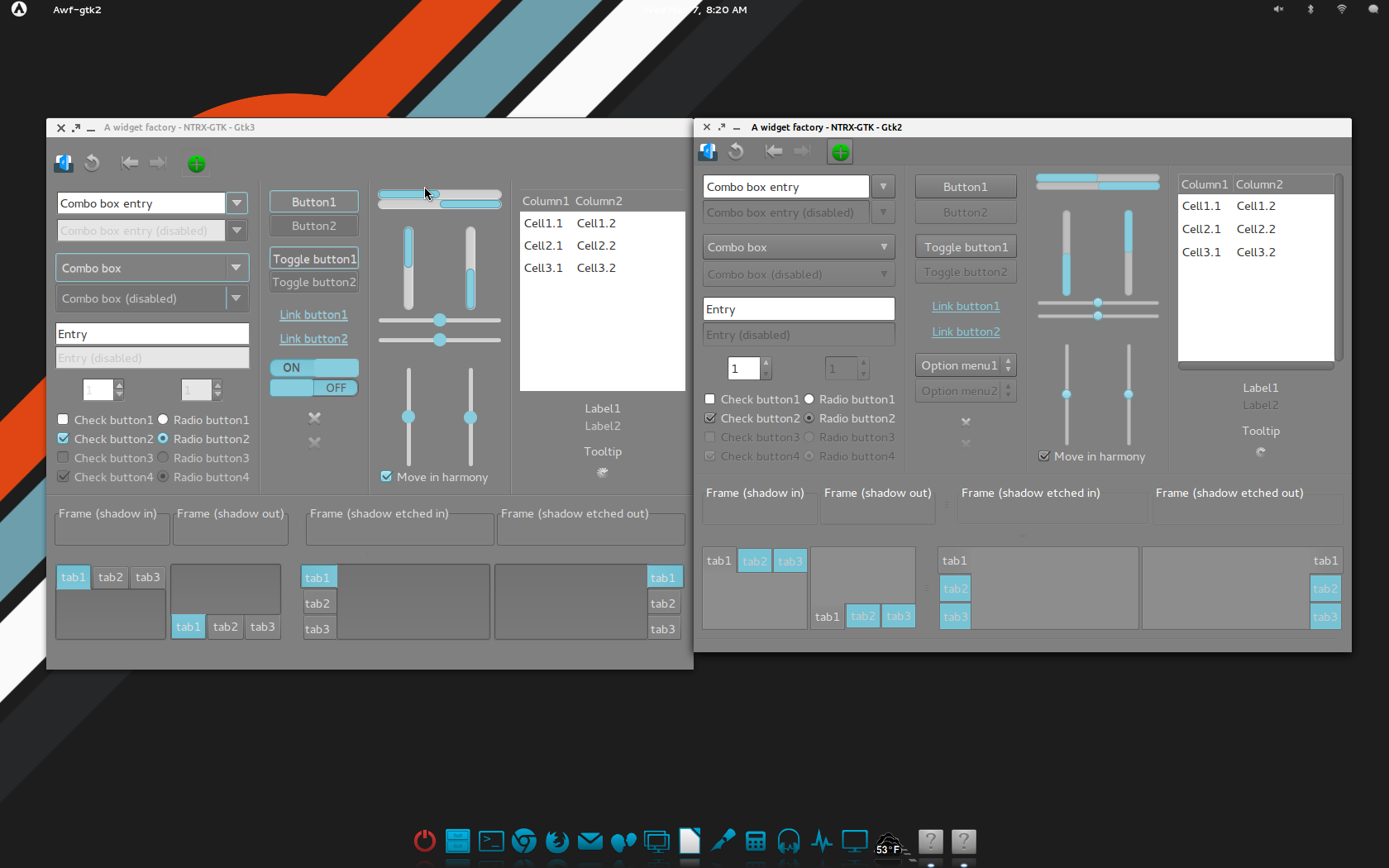The height and width of the screenshot is (868, 1389).
Task: Open the calculator from the bottom dock
Action: (x=756, y=842)
